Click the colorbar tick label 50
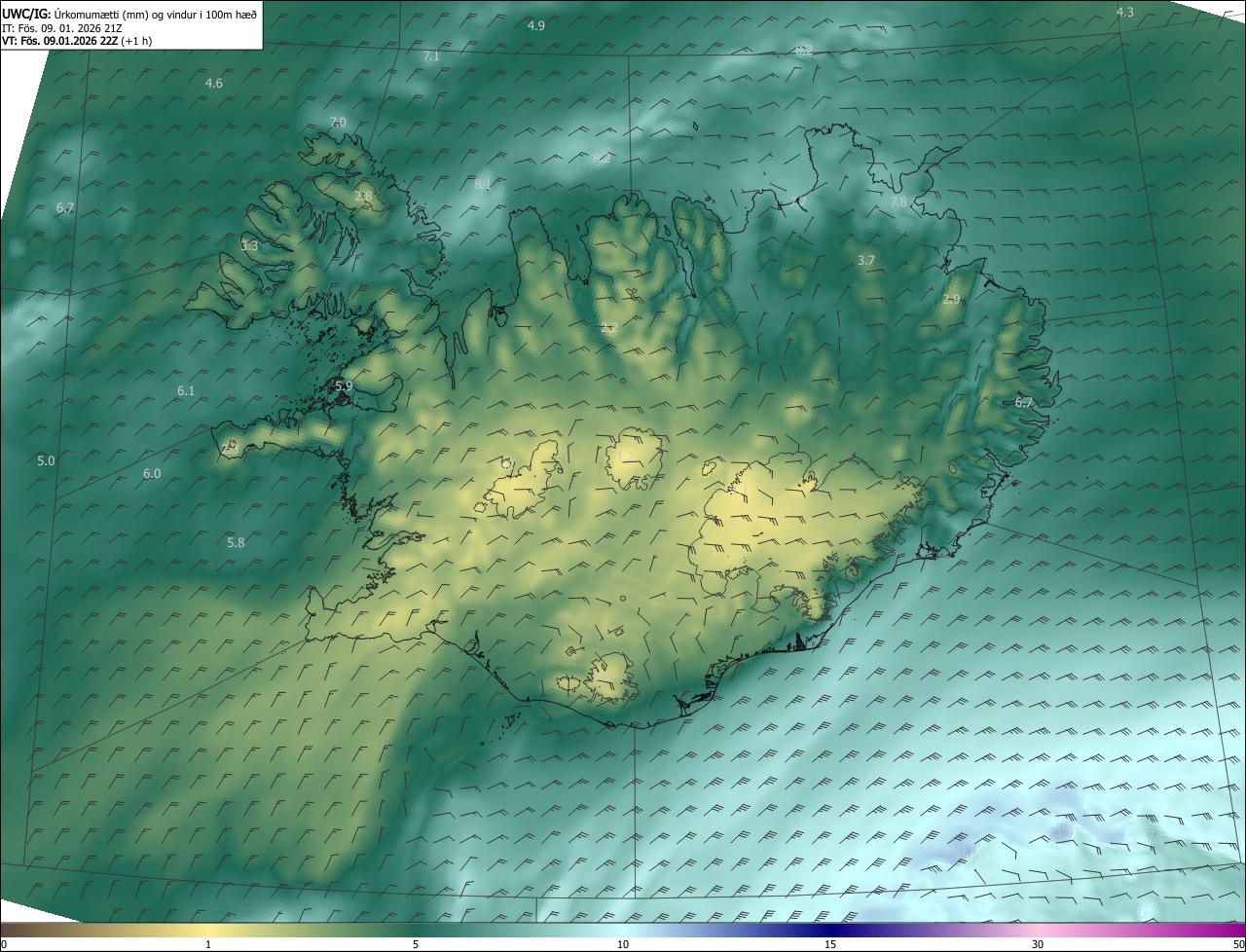 point(1238,944)
